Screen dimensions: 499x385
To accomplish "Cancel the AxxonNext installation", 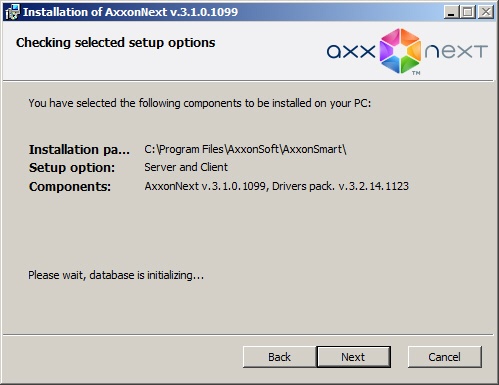I will tap(444, 357).
